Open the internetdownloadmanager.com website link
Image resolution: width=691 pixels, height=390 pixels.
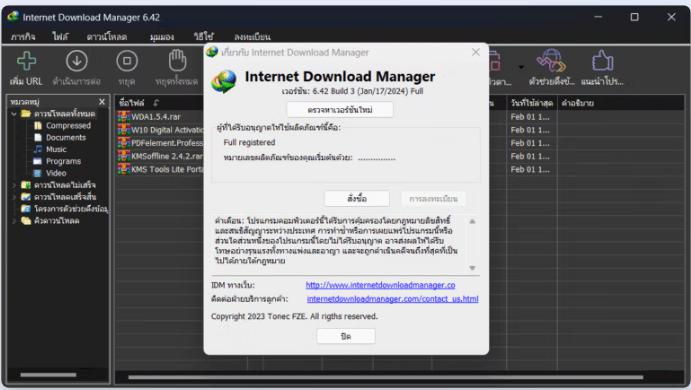380,285
